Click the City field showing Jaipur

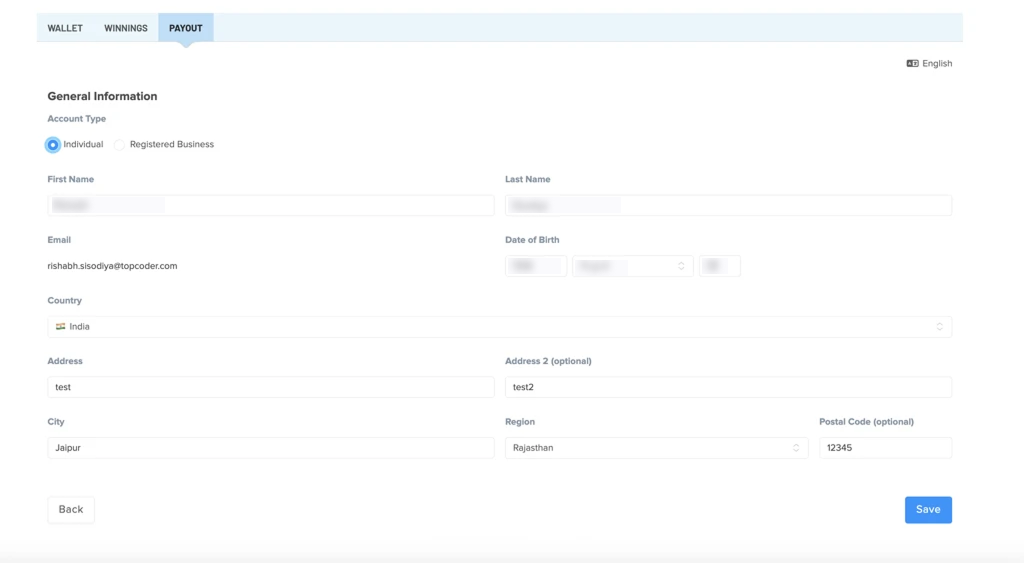[271, 447]
